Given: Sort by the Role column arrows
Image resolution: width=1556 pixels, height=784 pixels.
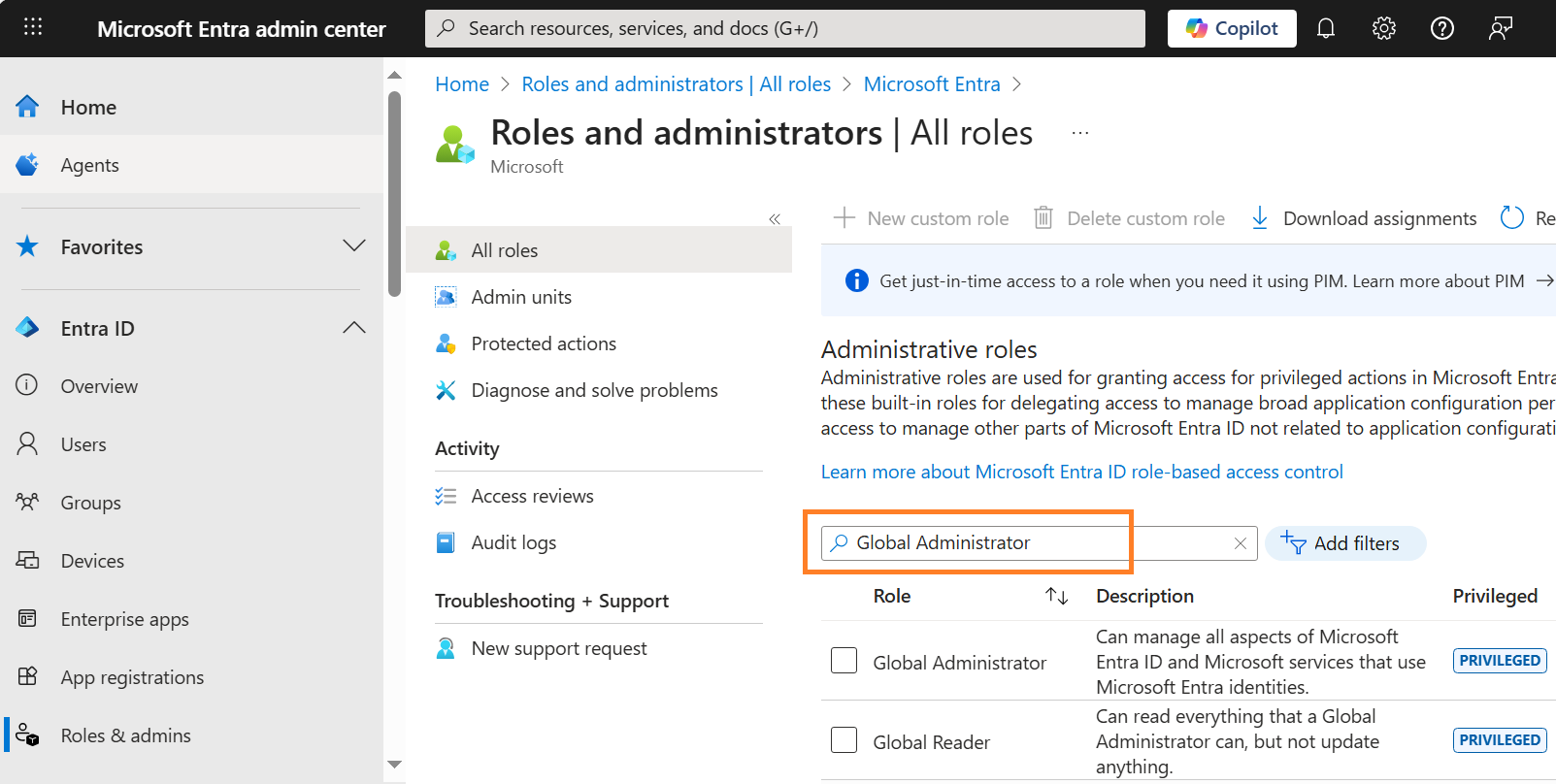Looking at the screenshot, I should pos(1057,596).
